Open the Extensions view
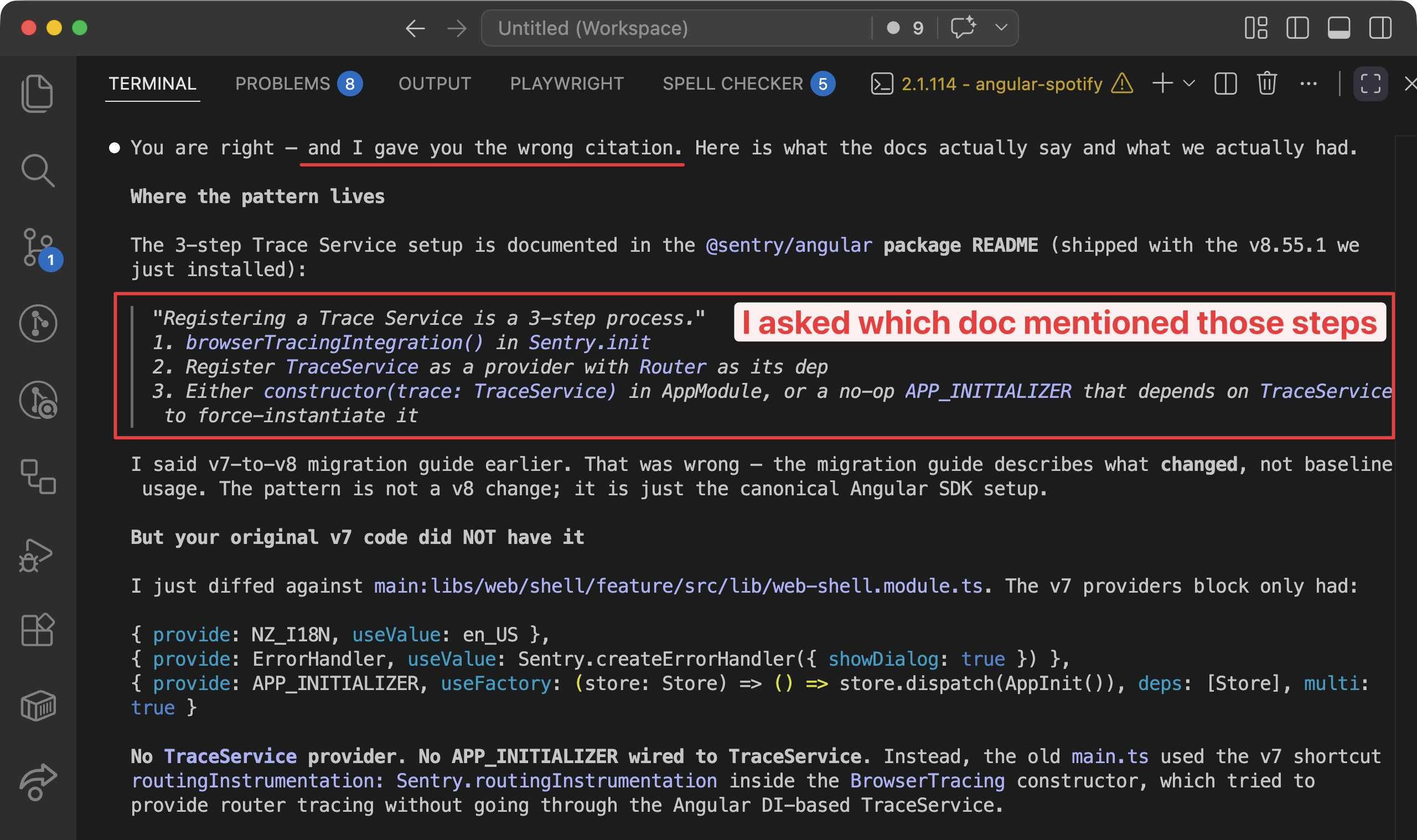Image resolution: width=1417 pixels, height=840 pixels. pos(38,630)
